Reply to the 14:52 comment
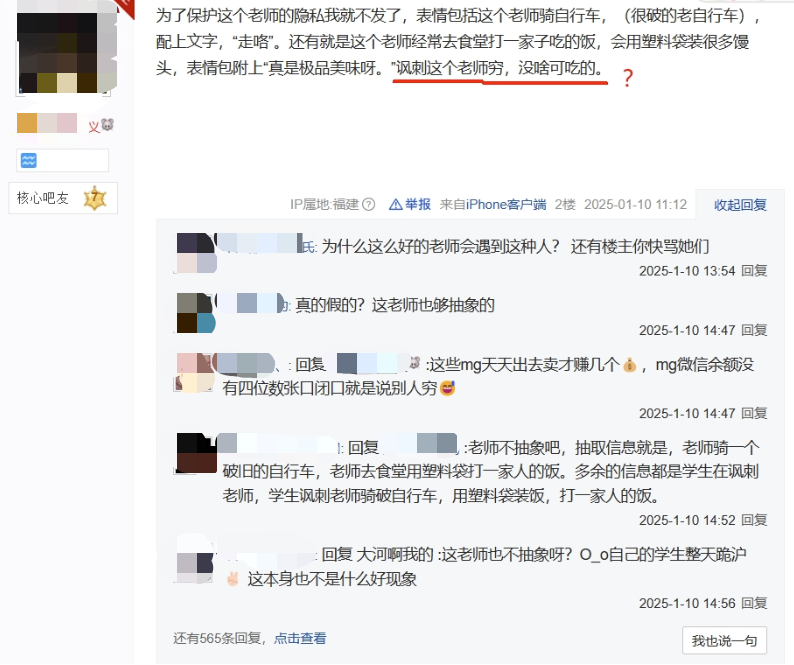This screenshot has width=794, height=665. pyautogui.click(x=755, y=520)
